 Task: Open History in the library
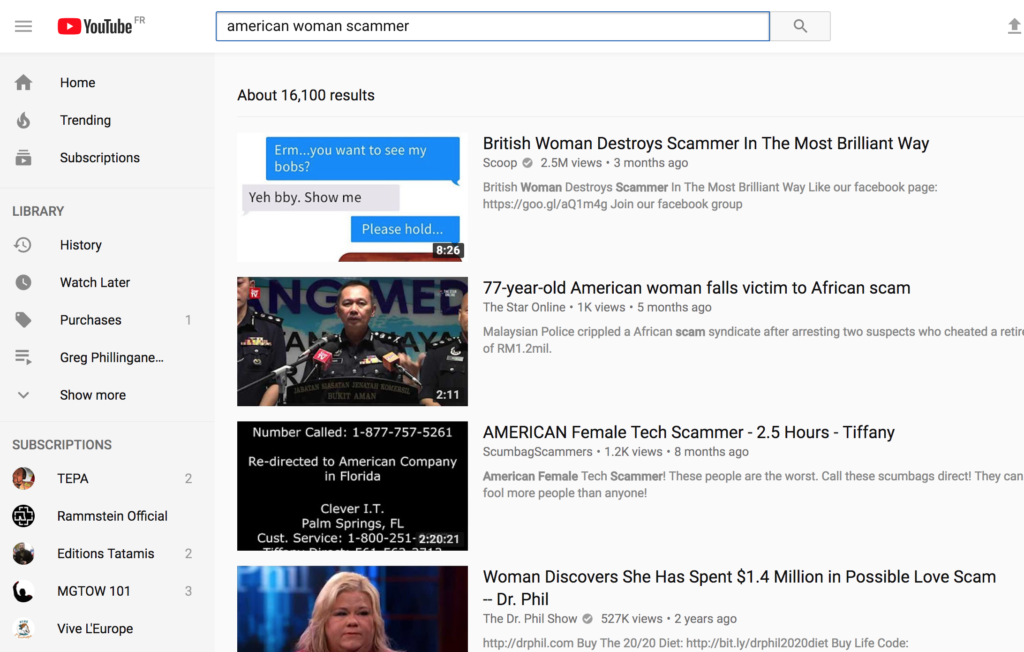click(81, 245)
